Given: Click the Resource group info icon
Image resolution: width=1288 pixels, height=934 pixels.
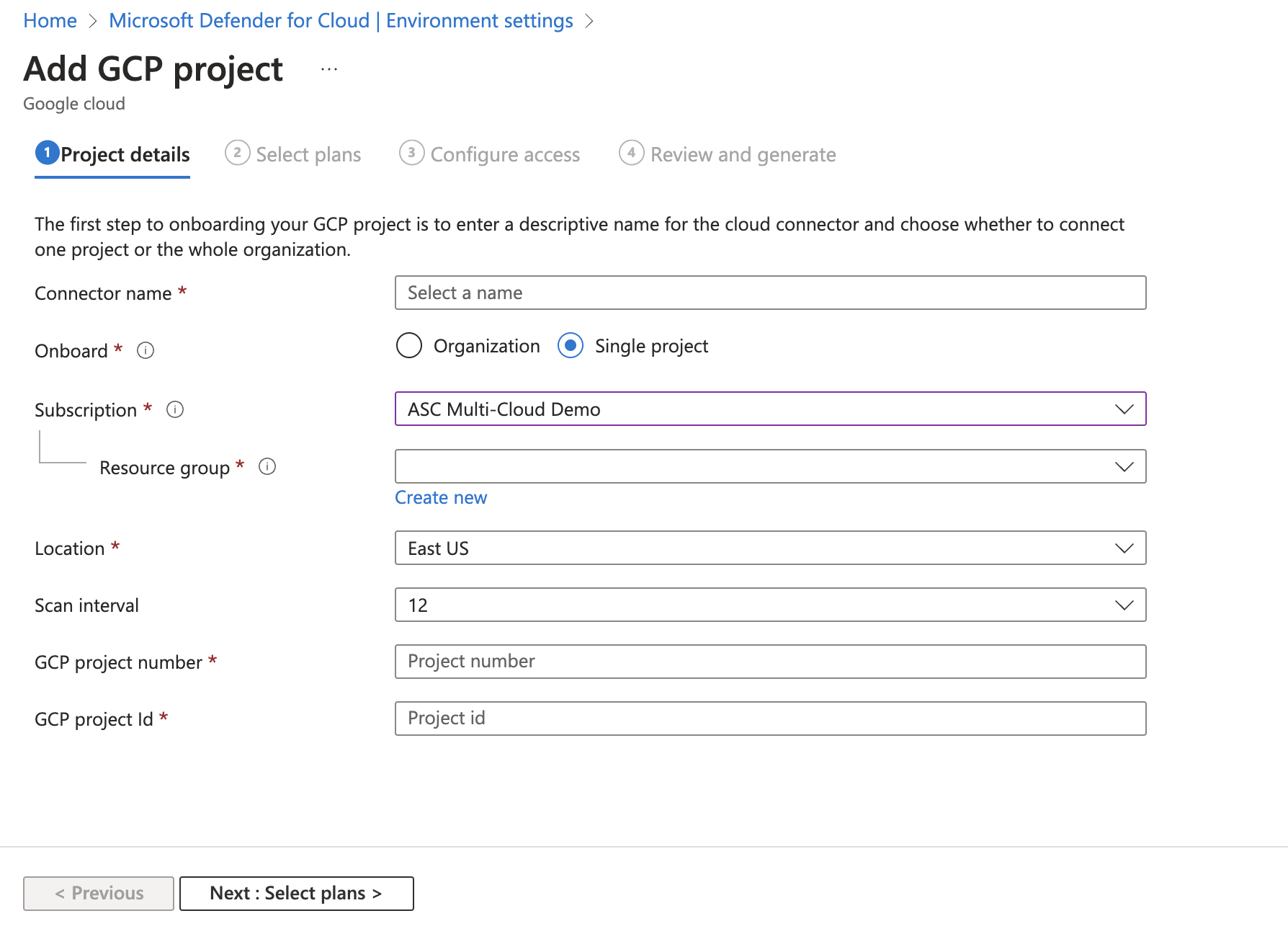Looking at the screenshot, I should (267, 467).
